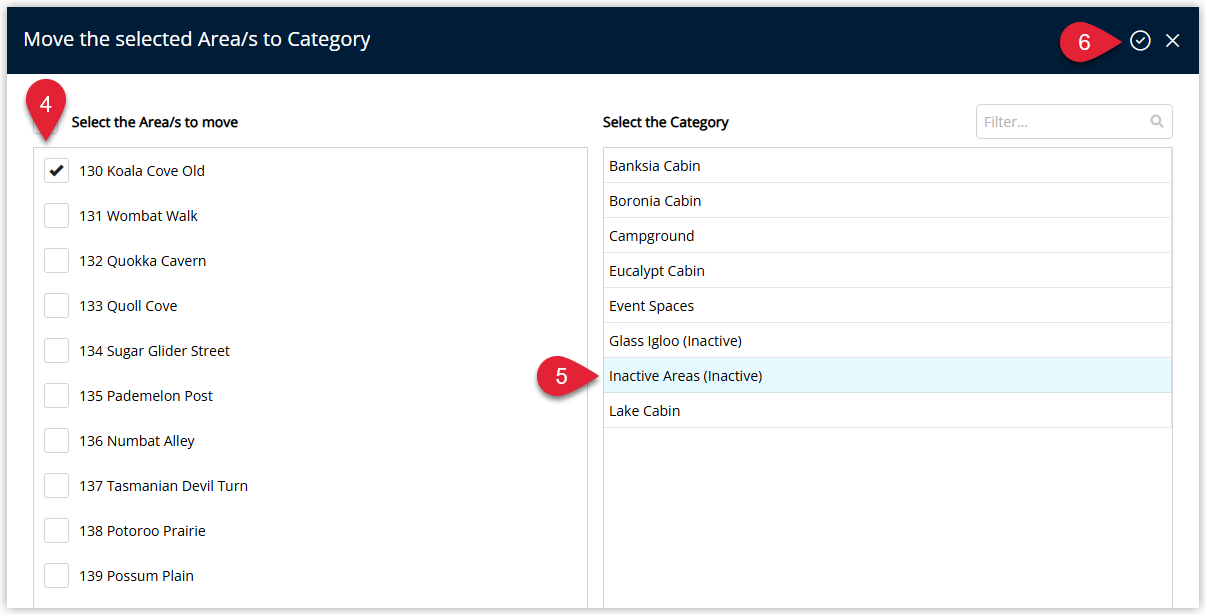The width and height of the screenshot is (1207, 616).
Task: Click the 137 Tasmanian Devil Turn label
Action: [x=164, y=486]
